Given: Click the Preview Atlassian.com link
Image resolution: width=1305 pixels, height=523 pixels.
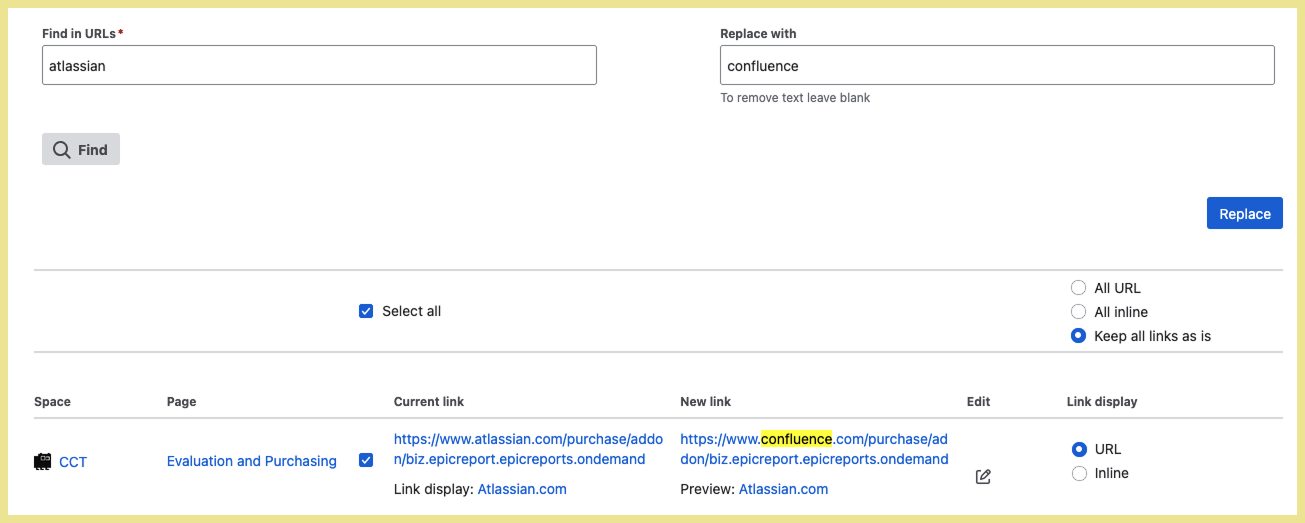Looking at the screenshot, I should click(x=783, y=489).
